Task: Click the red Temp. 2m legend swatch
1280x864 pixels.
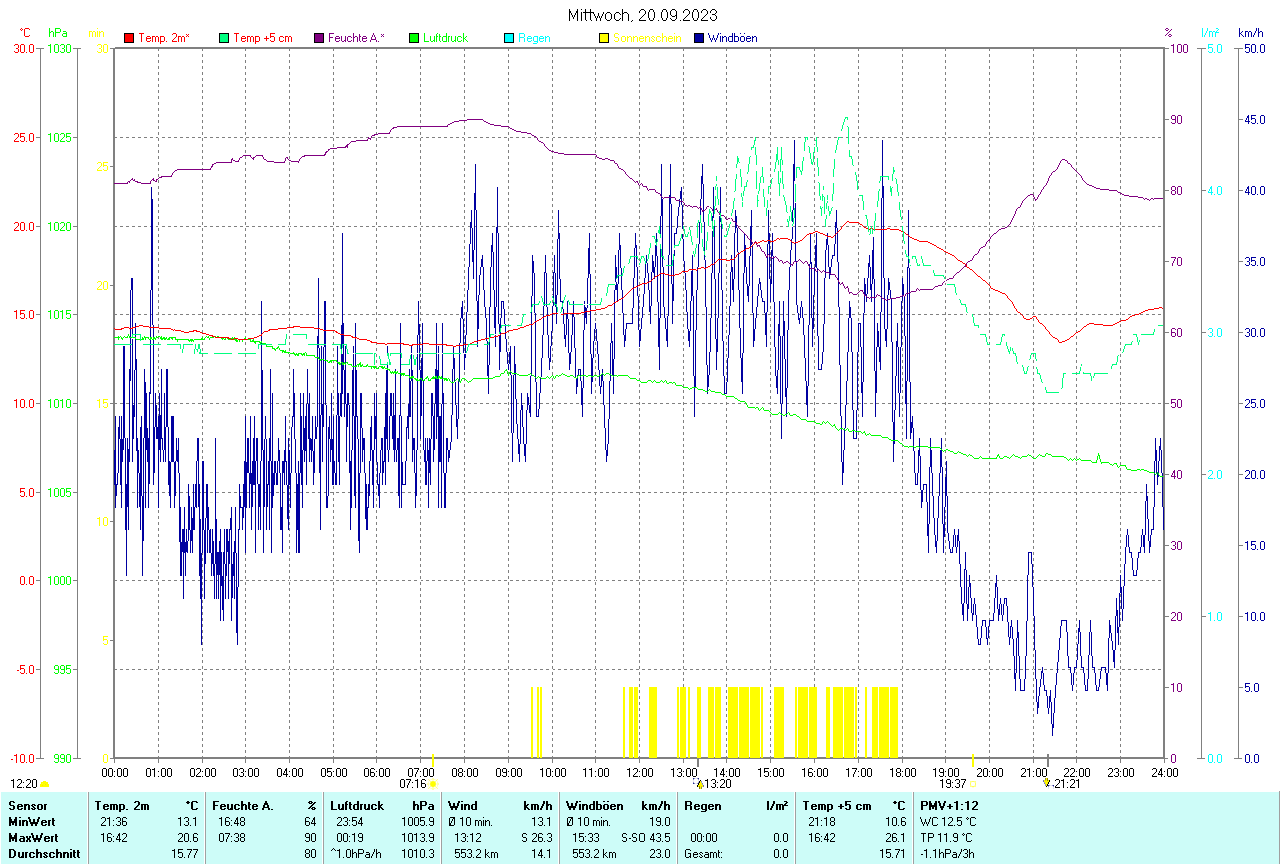Action: point(128,38)
